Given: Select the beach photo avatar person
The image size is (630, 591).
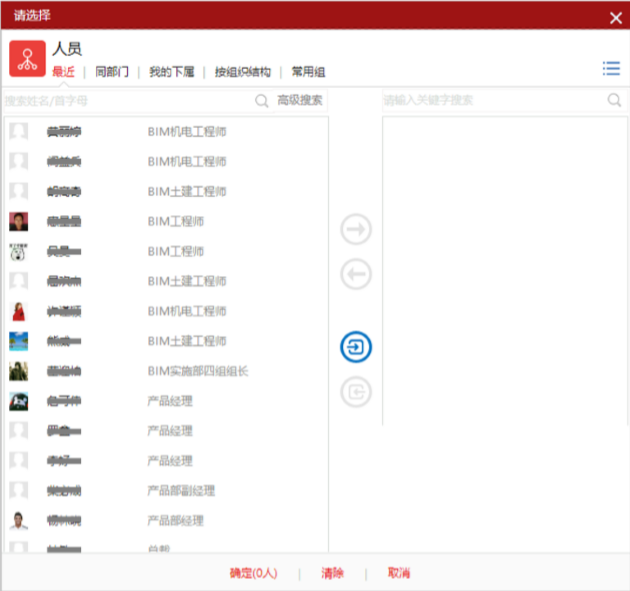Looking at the screenshot, I should point(18,341).
